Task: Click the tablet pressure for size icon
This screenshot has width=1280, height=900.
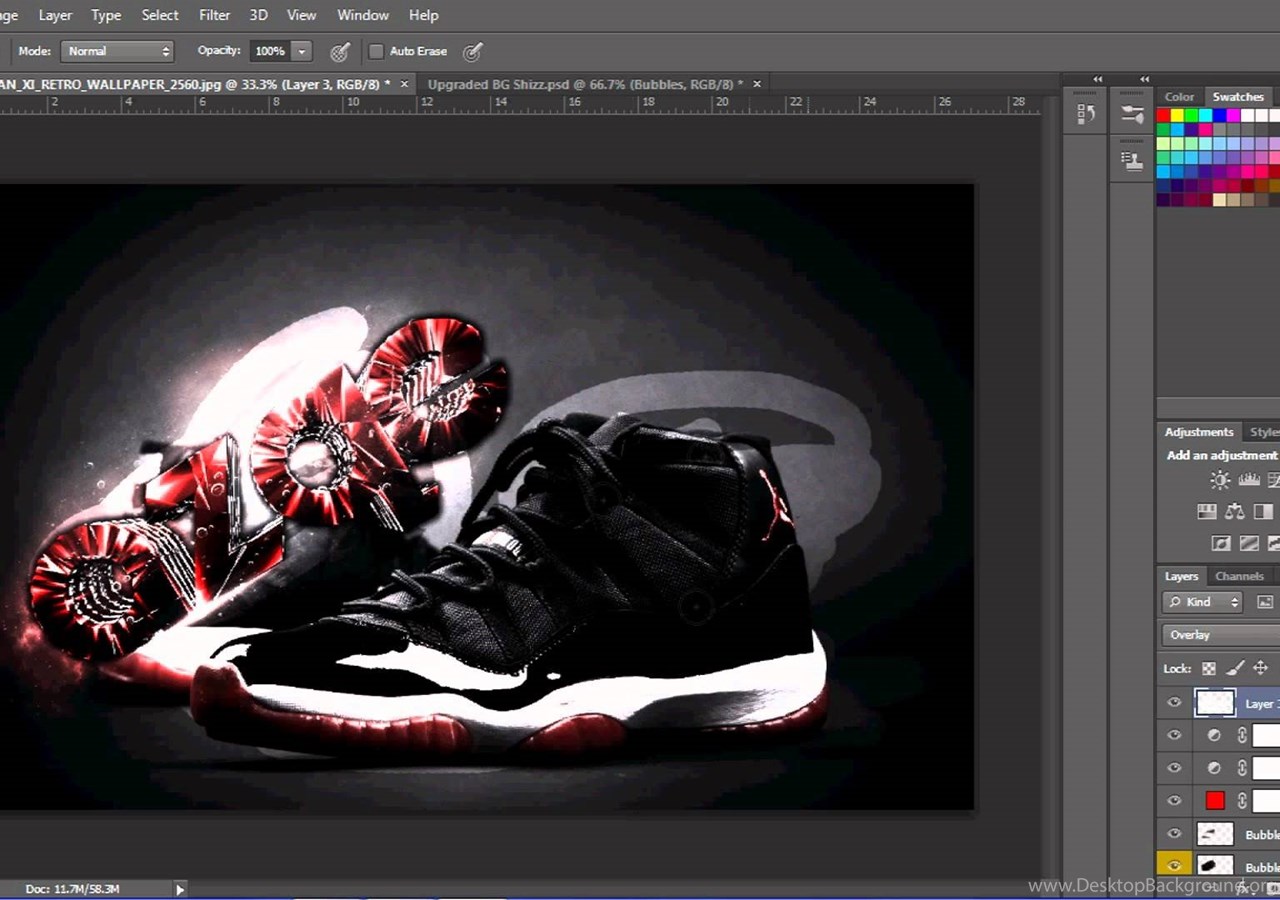Action: pos(473,51)
